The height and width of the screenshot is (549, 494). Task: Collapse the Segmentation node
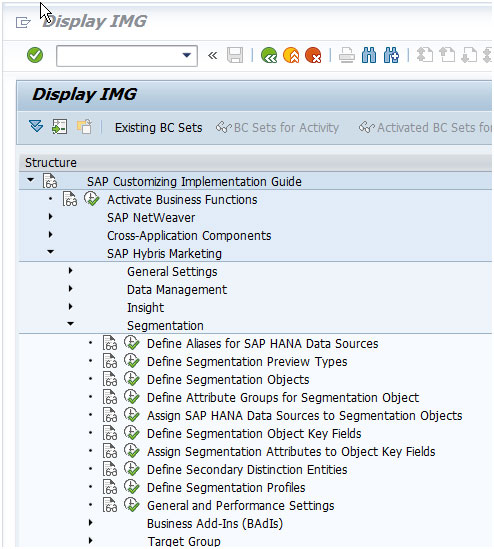71,324
